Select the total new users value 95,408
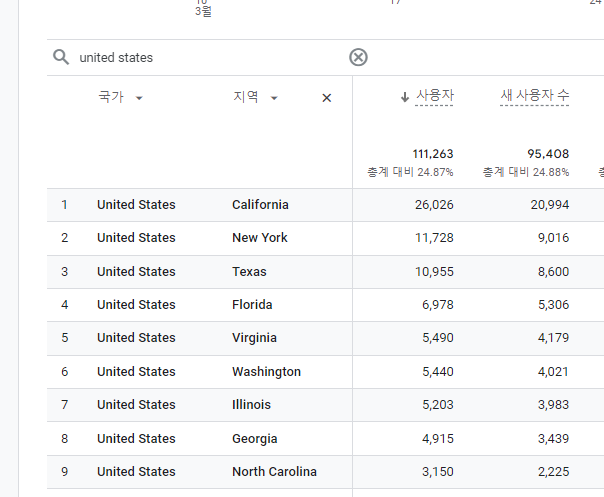 coord(548,154)
